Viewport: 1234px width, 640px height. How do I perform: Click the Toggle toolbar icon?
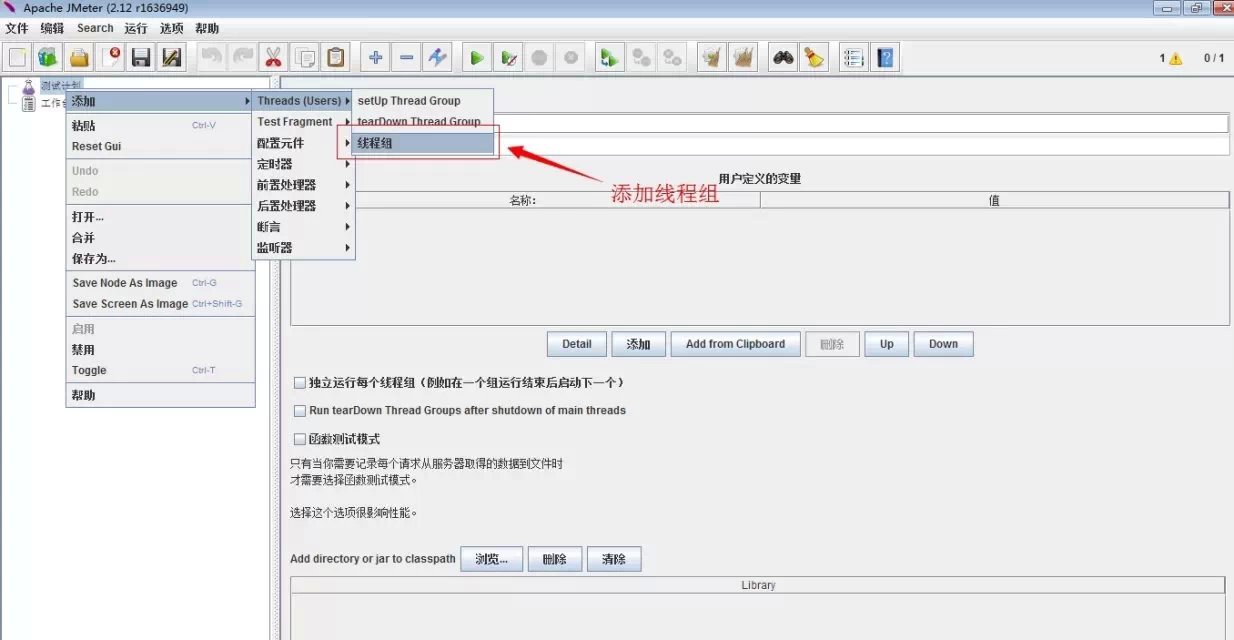[x=437, y=58]
